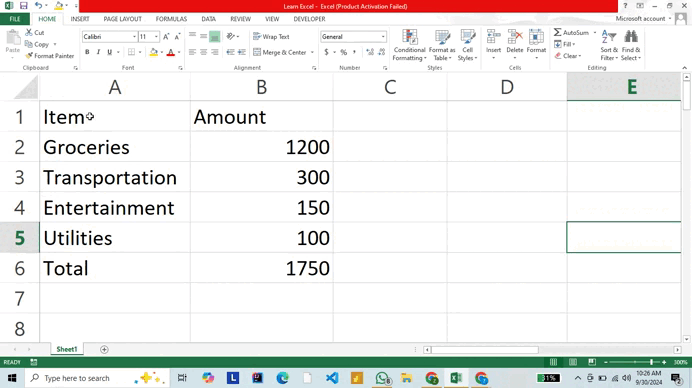Click the zoom slider handle
Image resolution: width=692 pixels, height=388 pixels.
click(651, 362)
